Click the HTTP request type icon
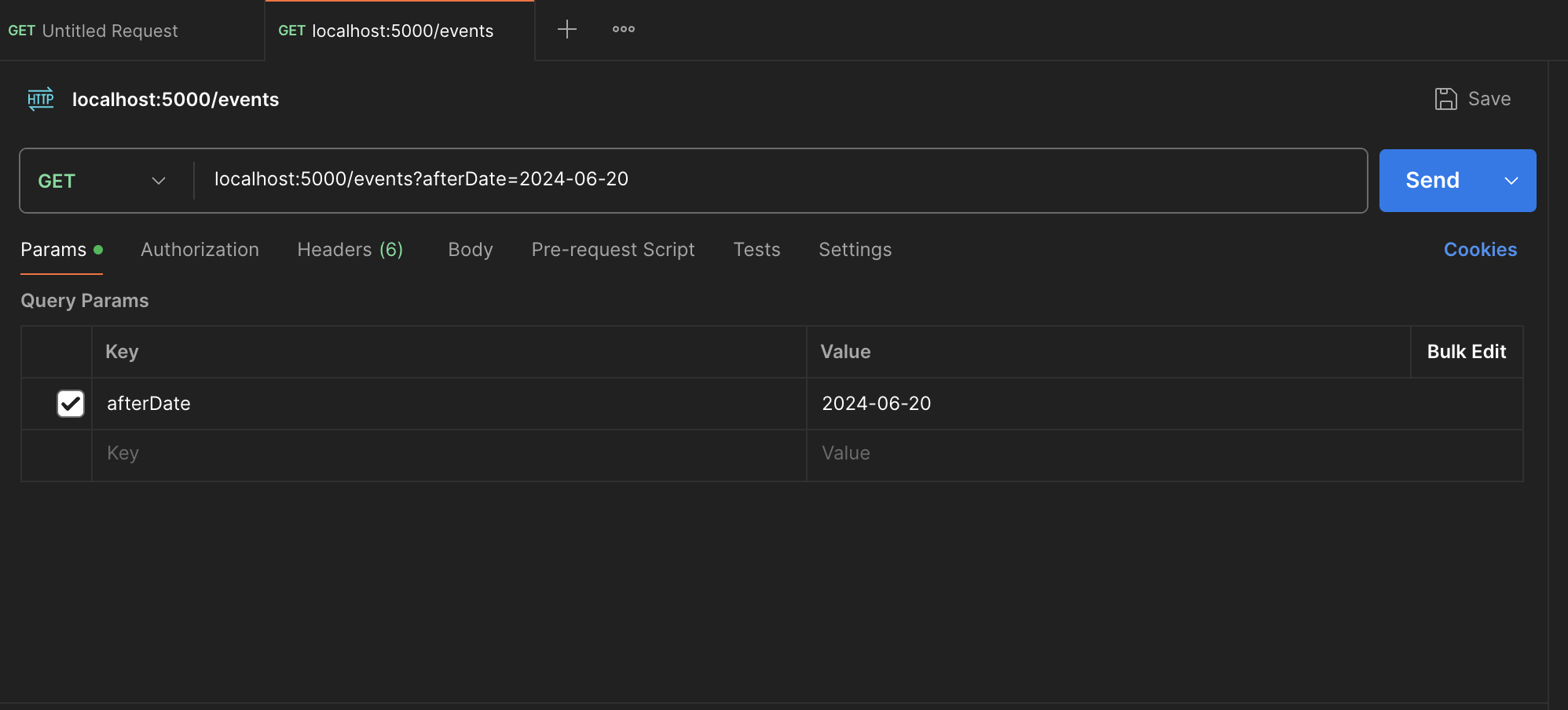 coord(41,99)
